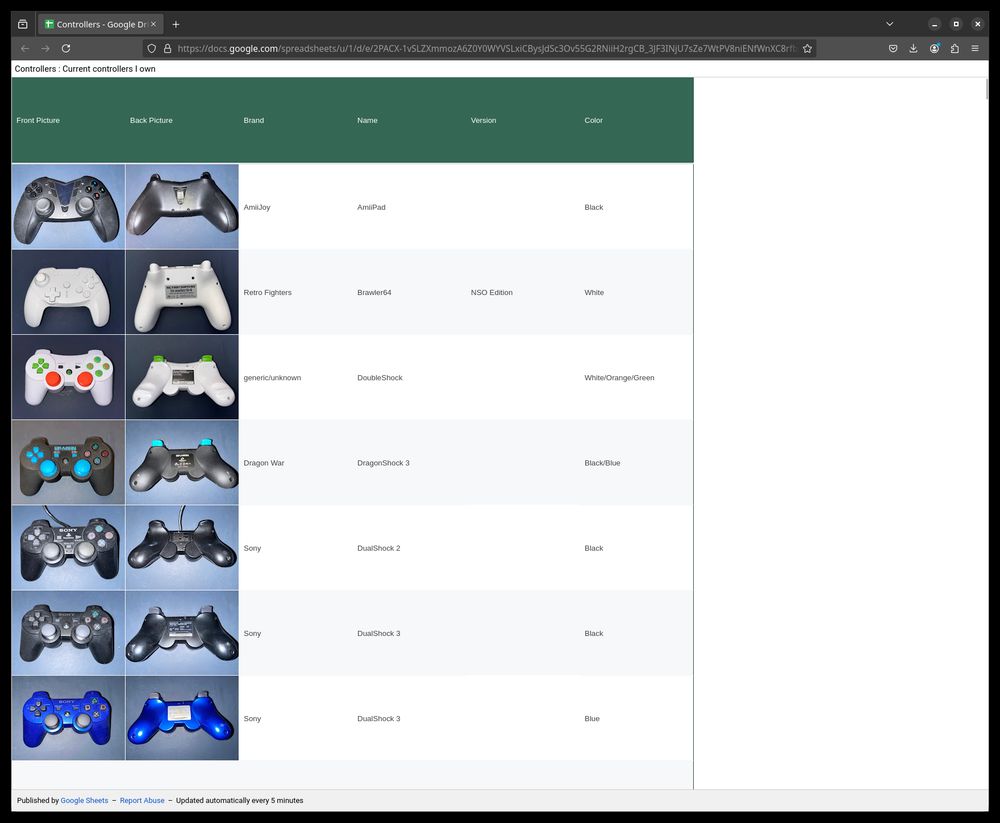This screenshot has width=1000, height=823.
Task: Show site security padlock info
Action: (x=168, y=48)
